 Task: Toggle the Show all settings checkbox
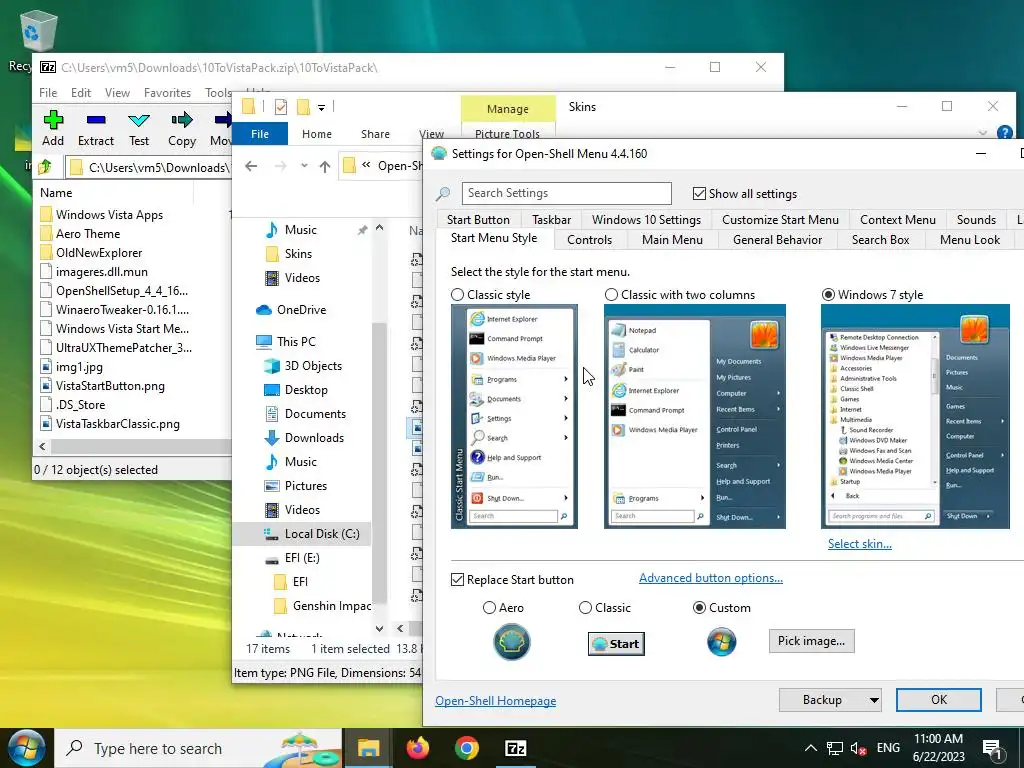coord(699,194)
